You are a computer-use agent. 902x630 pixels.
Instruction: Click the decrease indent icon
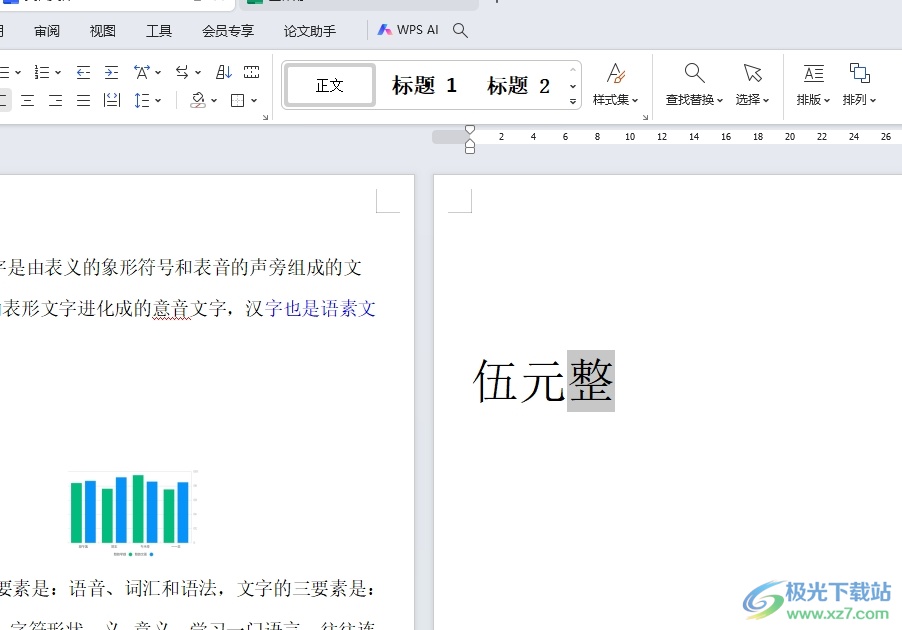83,72
